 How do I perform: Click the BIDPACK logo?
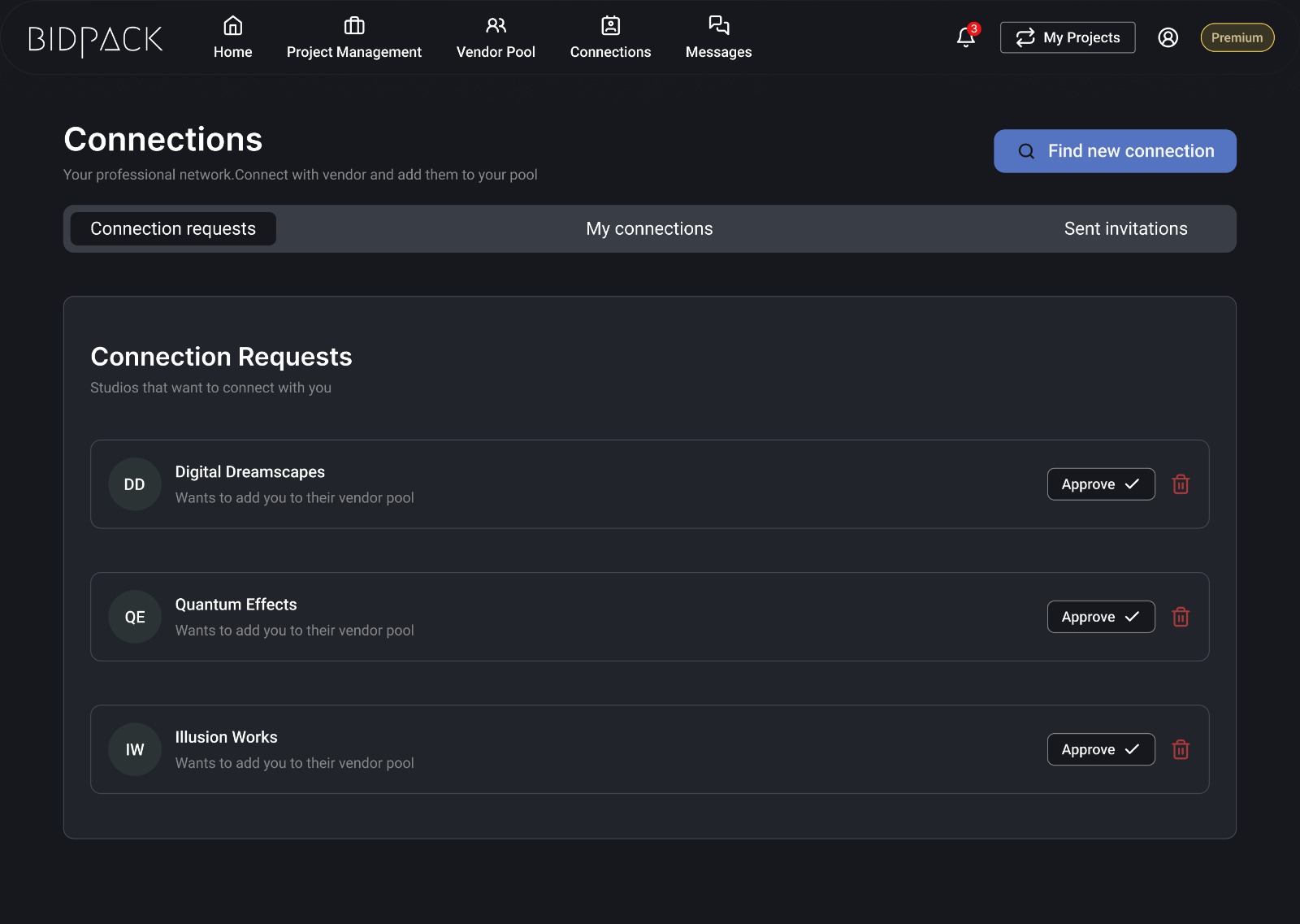coord(95,39)
